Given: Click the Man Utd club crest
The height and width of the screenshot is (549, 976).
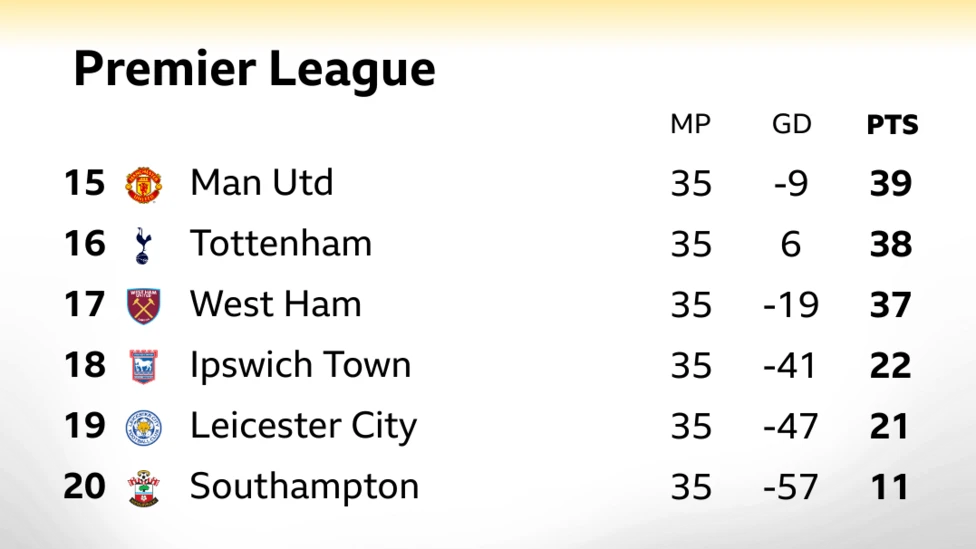Looking at the screenshot, I should click(x=144, y=185).
